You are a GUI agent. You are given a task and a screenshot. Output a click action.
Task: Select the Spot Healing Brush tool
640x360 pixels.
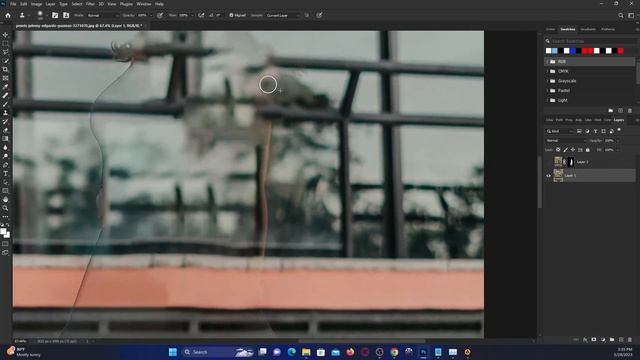(5, 95)
